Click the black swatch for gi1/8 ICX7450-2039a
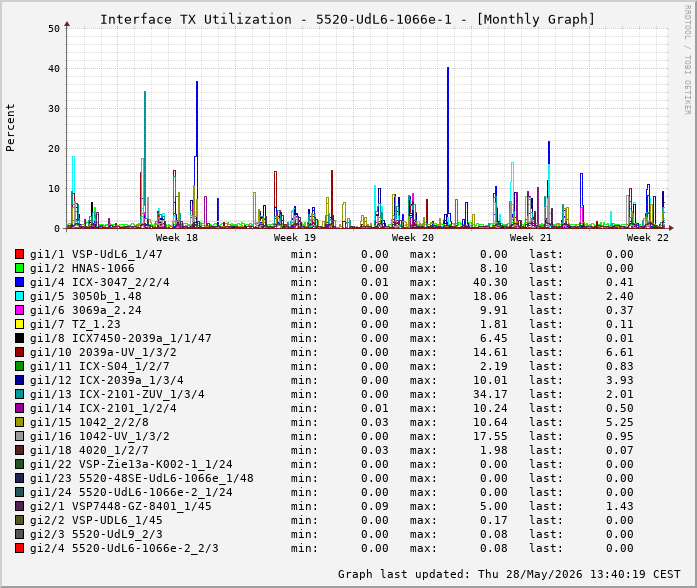 pyautogui.click(x=20, y=338)
